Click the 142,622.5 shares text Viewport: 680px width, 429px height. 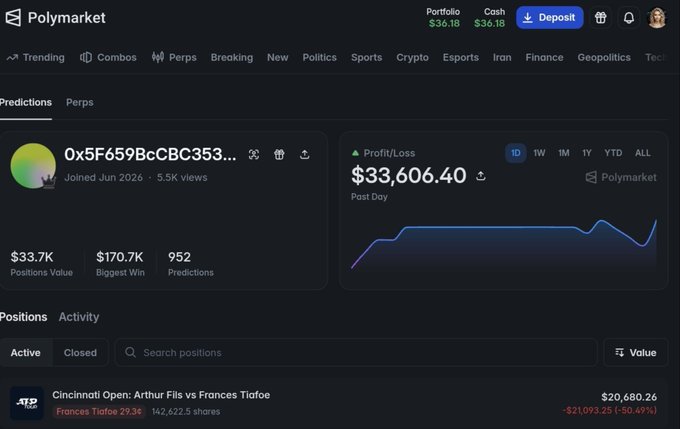pos(186,412)
